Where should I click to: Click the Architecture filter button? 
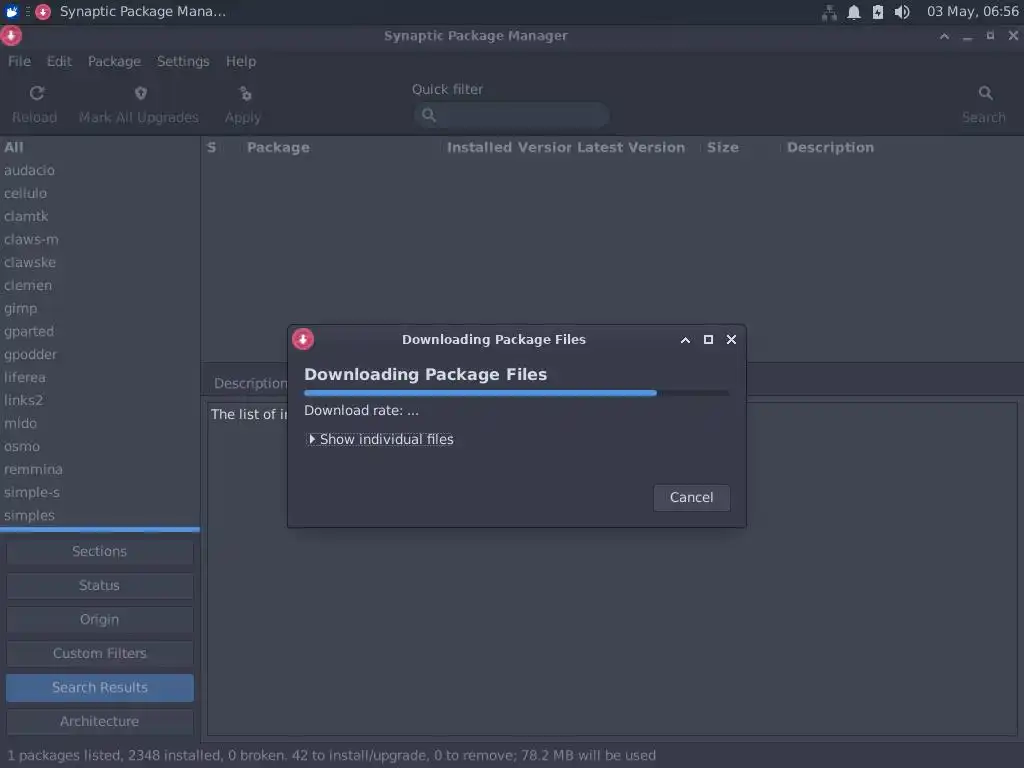click(100, 722)
